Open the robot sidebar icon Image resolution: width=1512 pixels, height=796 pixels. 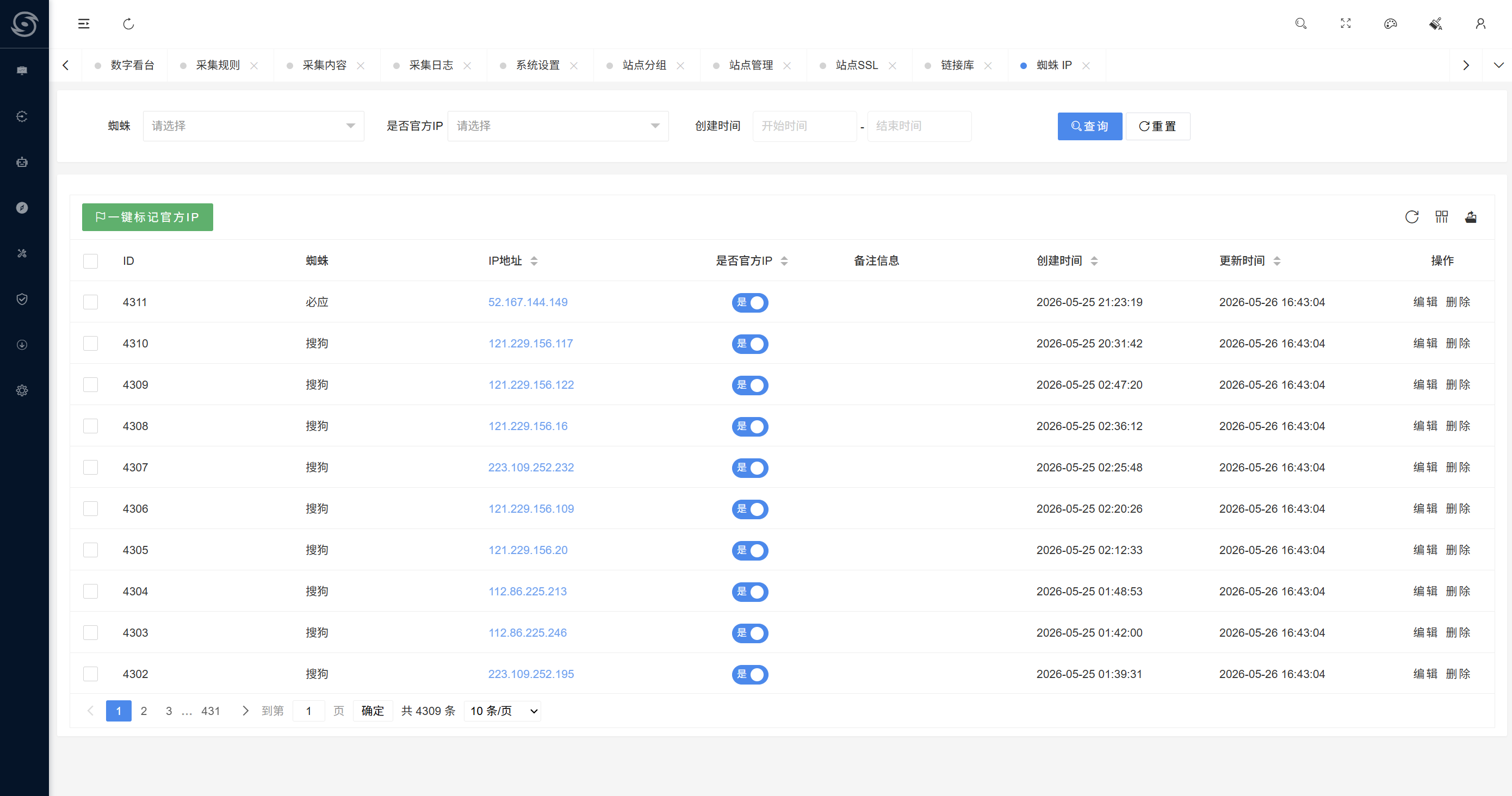[x=22, y=162]
